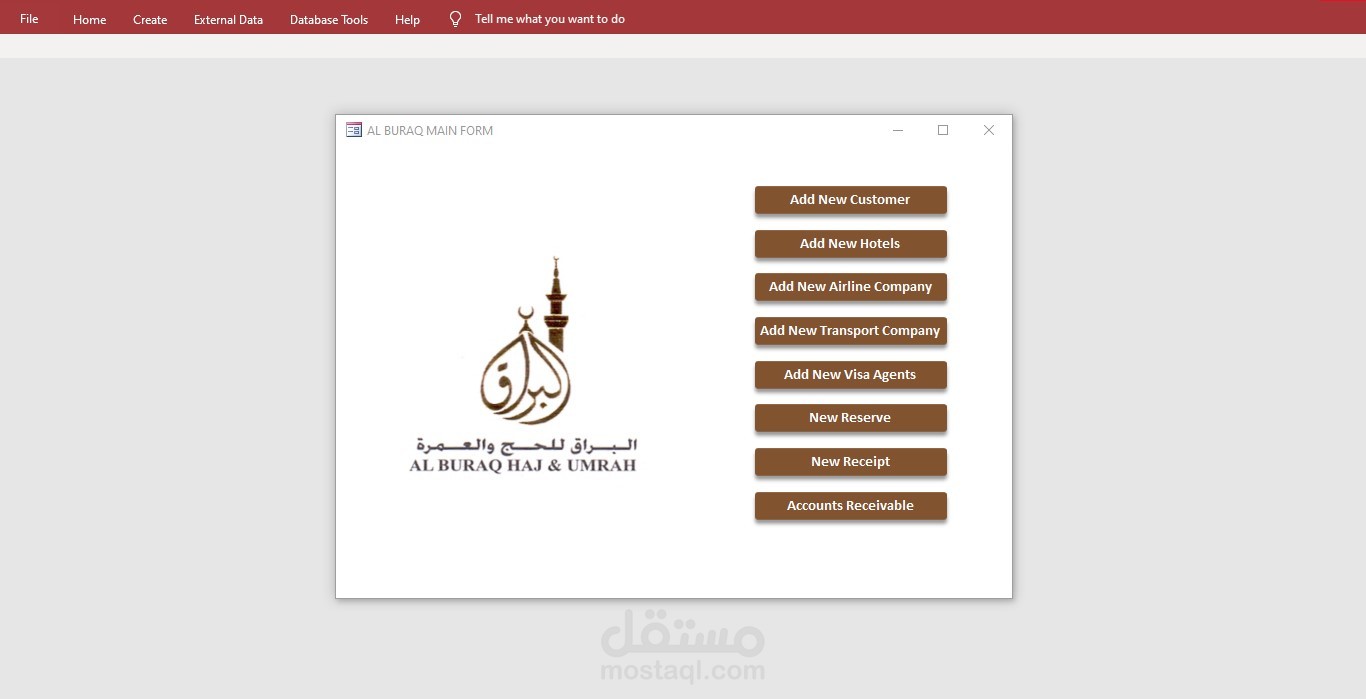The width and height of the screenshot is (1366, 699).
Task: Open the Add New Customer form
Action: point(850,199)
